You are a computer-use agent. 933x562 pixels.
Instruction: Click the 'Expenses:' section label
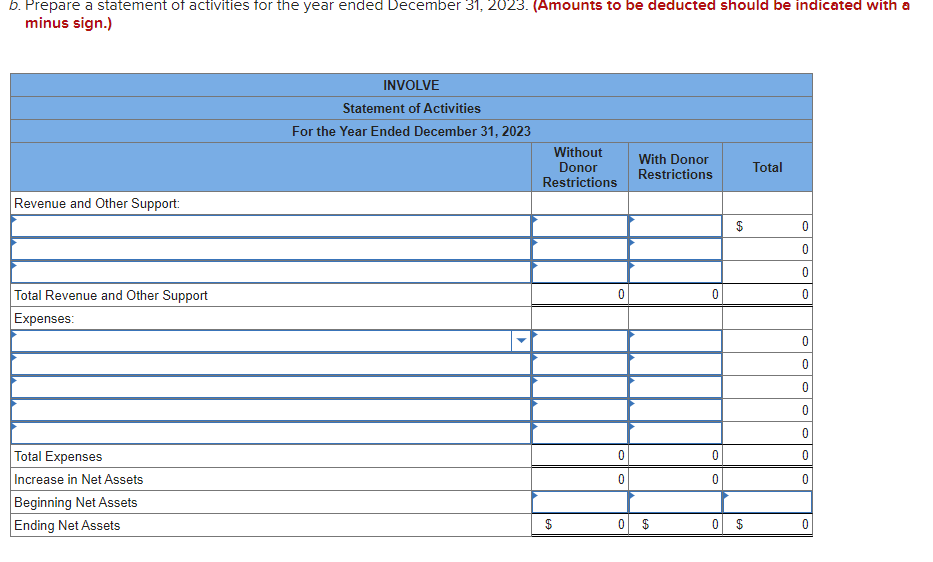point(44,319)
